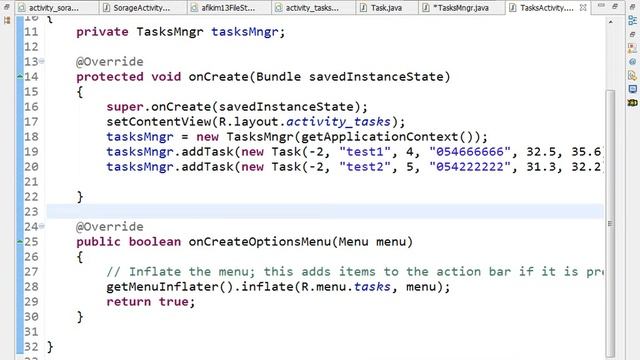Collapse the onCreate method at line 13
The height and width of the screenshot is (360, 640).
(42, 62)
